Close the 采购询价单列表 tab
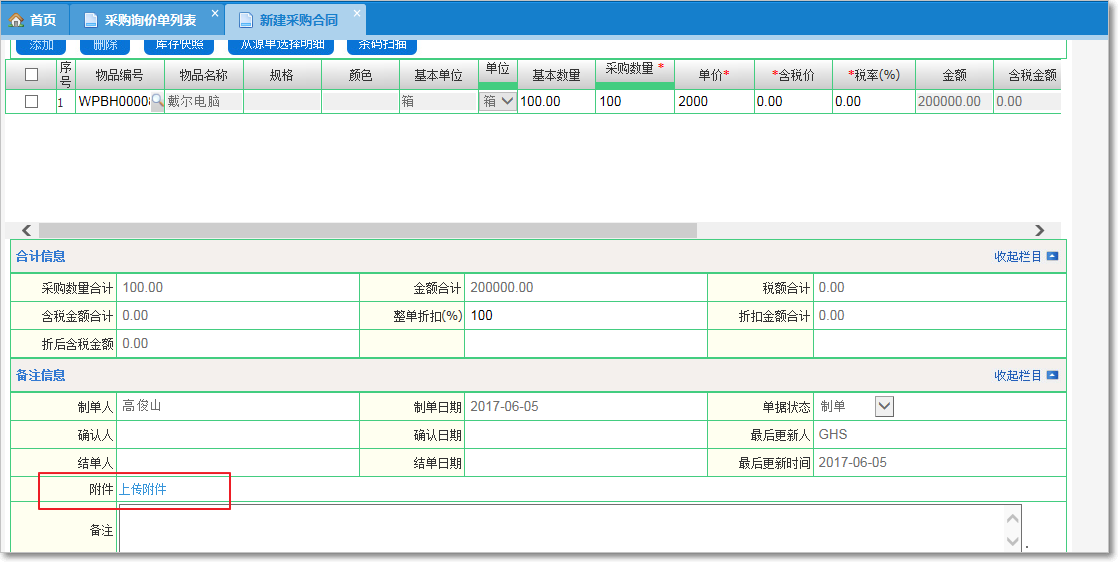 coord(215,14)
